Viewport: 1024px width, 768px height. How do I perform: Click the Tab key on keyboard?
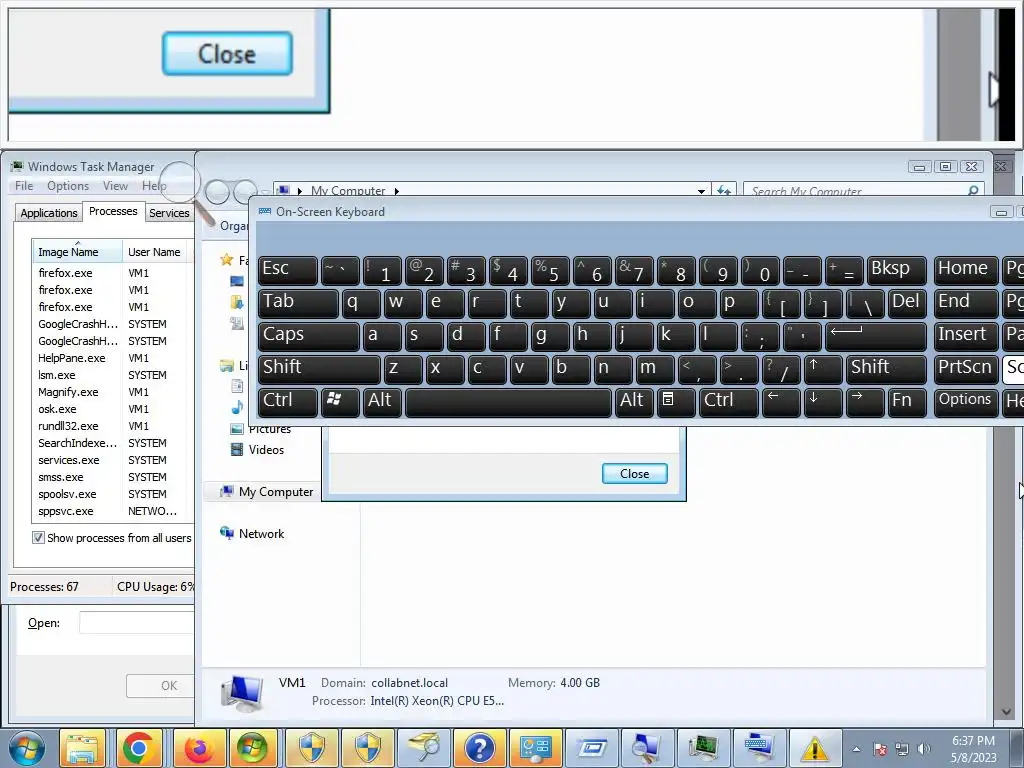[298, 302]
